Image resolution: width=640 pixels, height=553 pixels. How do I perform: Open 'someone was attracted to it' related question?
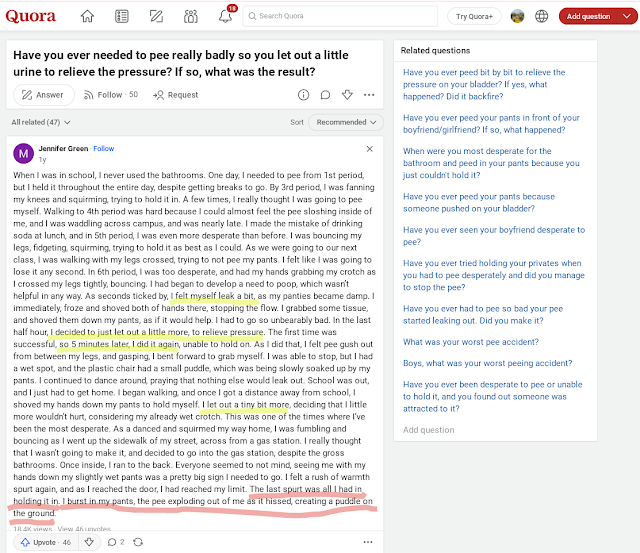point(493,397)
